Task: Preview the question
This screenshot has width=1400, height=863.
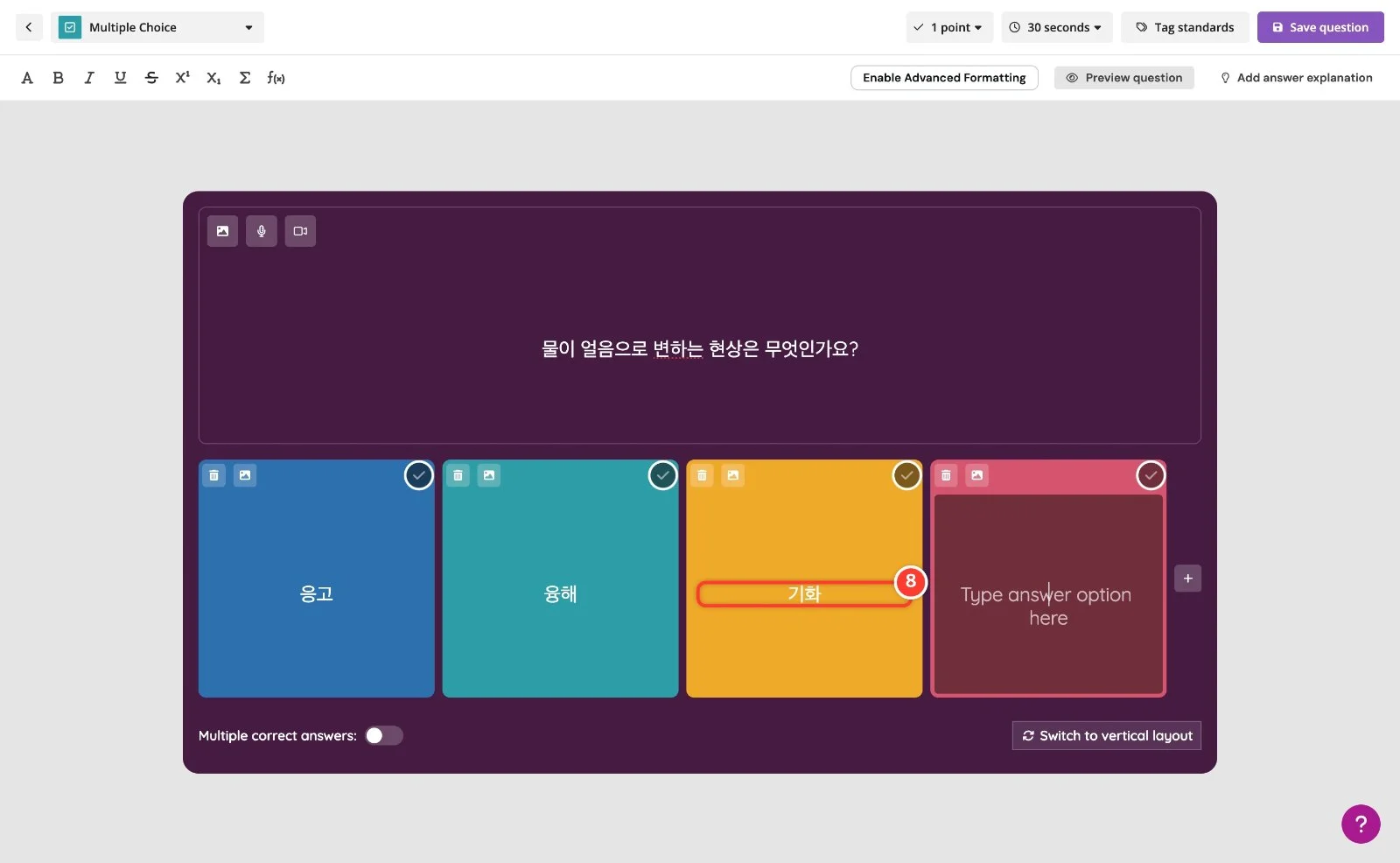Action: tap(1123, 78)
